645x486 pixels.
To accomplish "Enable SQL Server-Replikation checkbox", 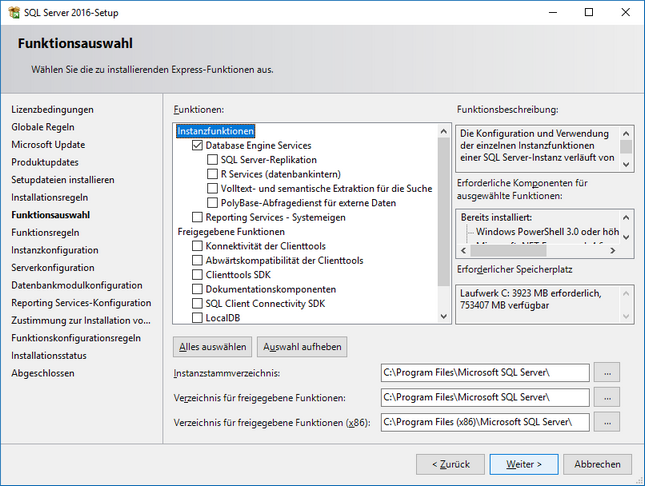I will click(212, 160).
